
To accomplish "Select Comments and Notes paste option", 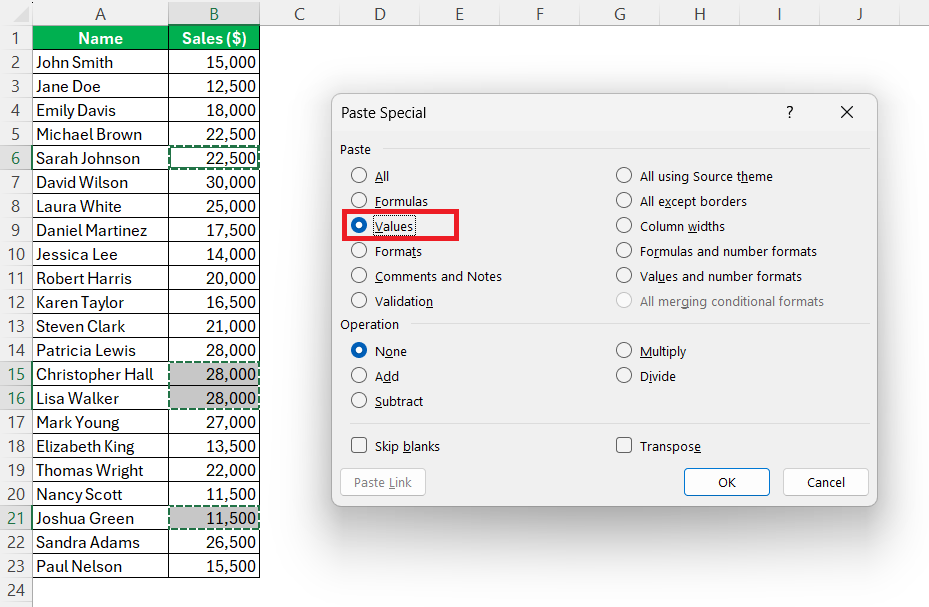I will tap(426, 276).
